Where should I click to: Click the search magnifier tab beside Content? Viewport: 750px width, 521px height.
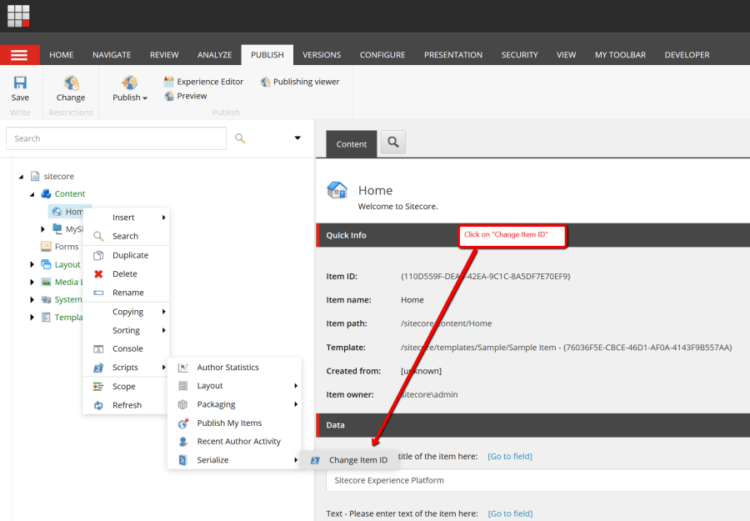point(392,144)
